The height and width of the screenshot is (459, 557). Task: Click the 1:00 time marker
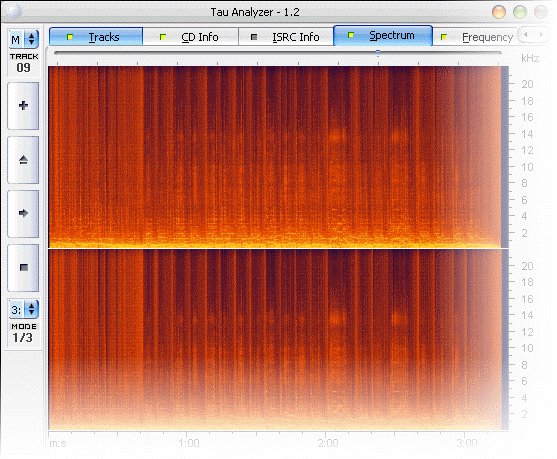coord(189,443)
